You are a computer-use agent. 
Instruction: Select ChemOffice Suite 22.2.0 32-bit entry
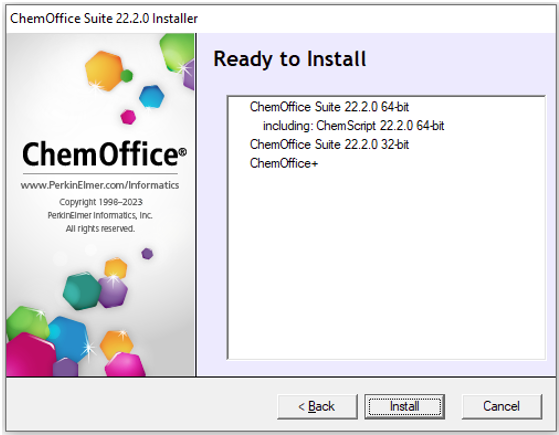[329, 144]
